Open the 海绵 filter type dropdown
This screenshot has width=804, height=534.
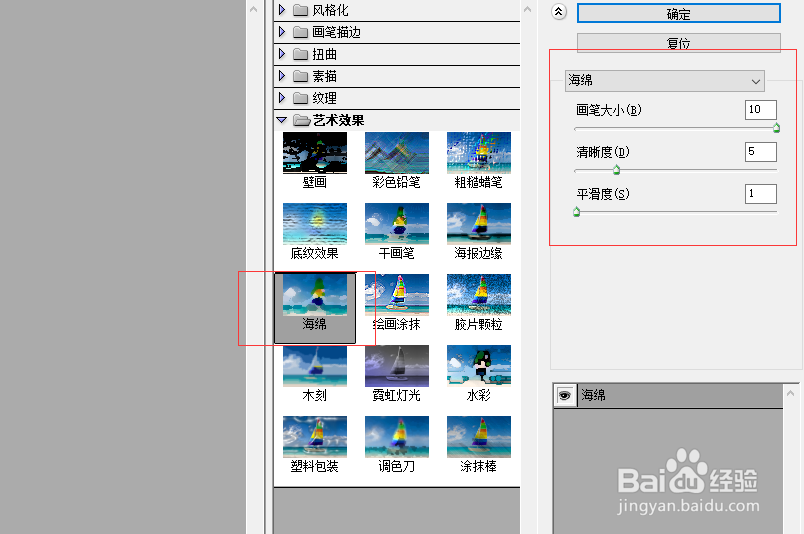[665, 81]
